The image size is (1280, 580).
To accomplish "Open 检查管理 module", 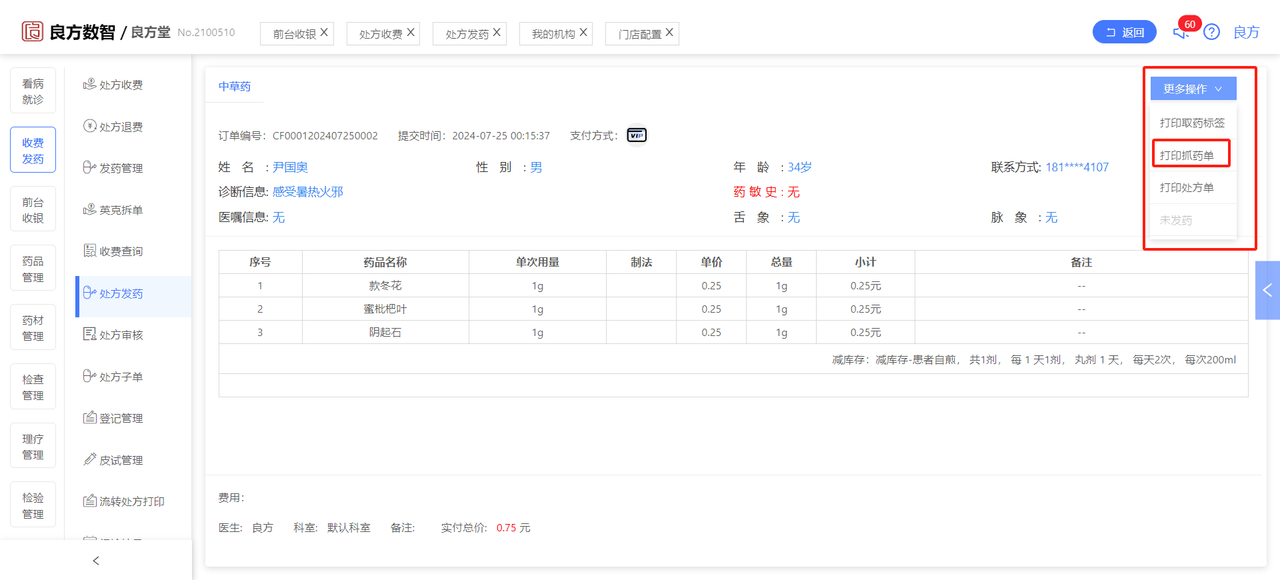I will 33,388.
